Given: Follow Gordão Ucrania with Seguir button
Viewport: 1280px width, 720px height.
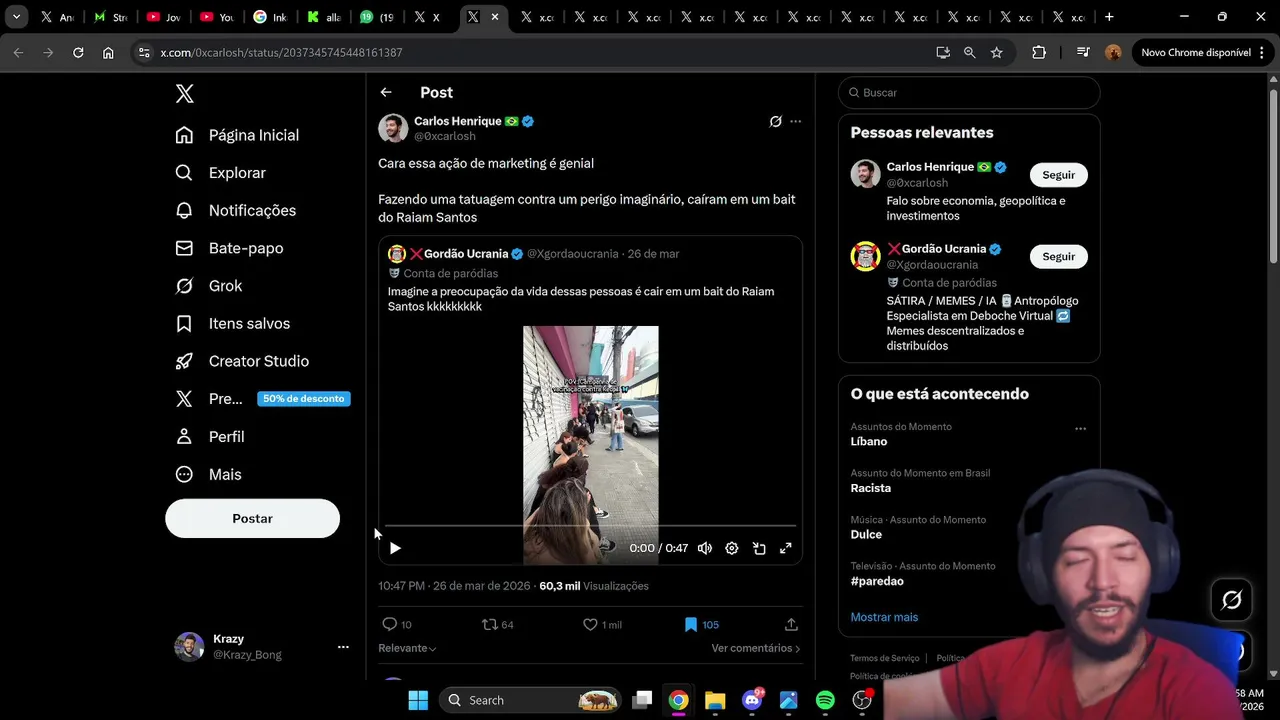Looking at the screenshot, I should pyautogui.click(x=1058, y=257).
